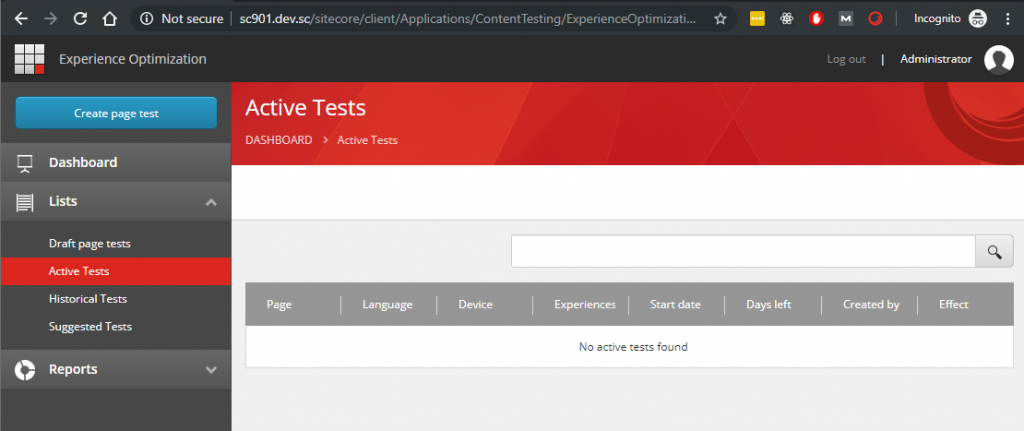
Task: Open Historical Tests list
Action: [88, 299]
